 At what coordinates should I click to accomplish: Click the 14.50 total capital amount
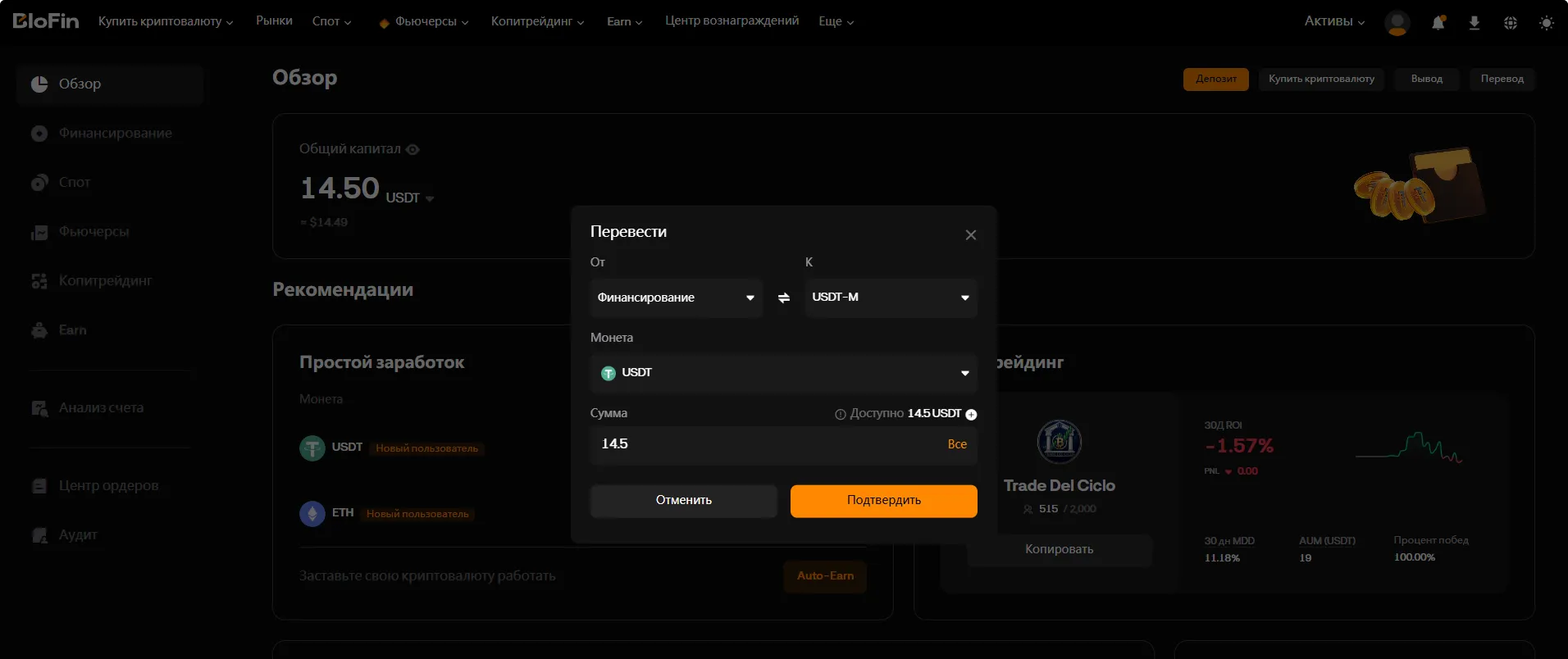tap(340, 189)
